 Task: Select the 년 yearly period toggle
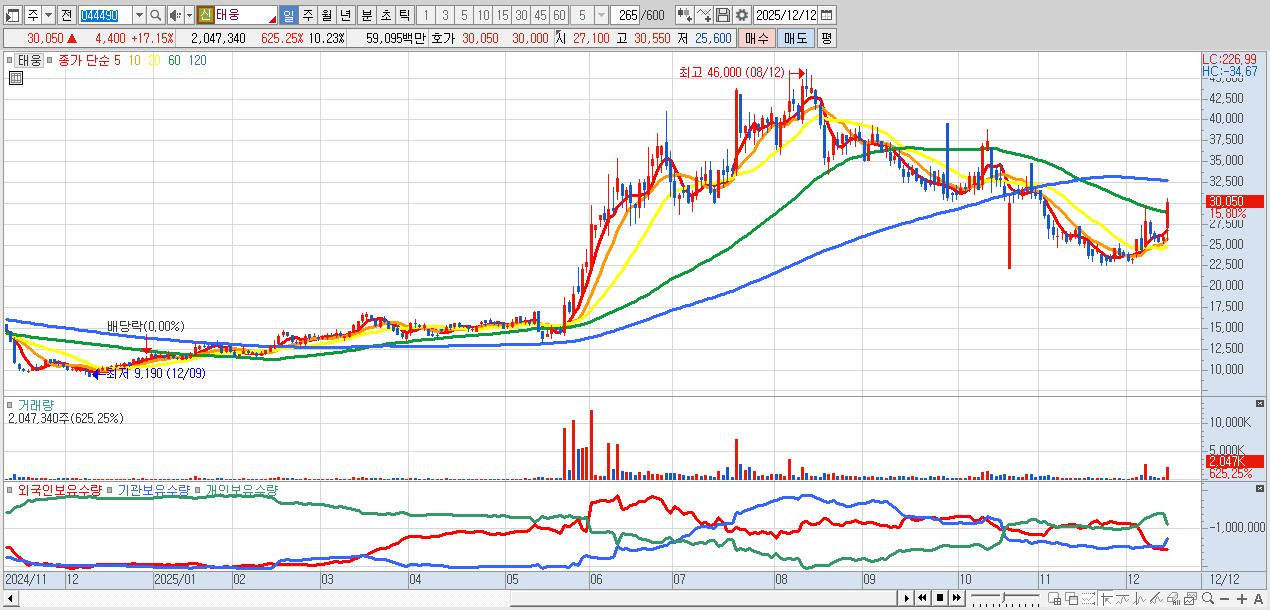[x=345, y=15]
